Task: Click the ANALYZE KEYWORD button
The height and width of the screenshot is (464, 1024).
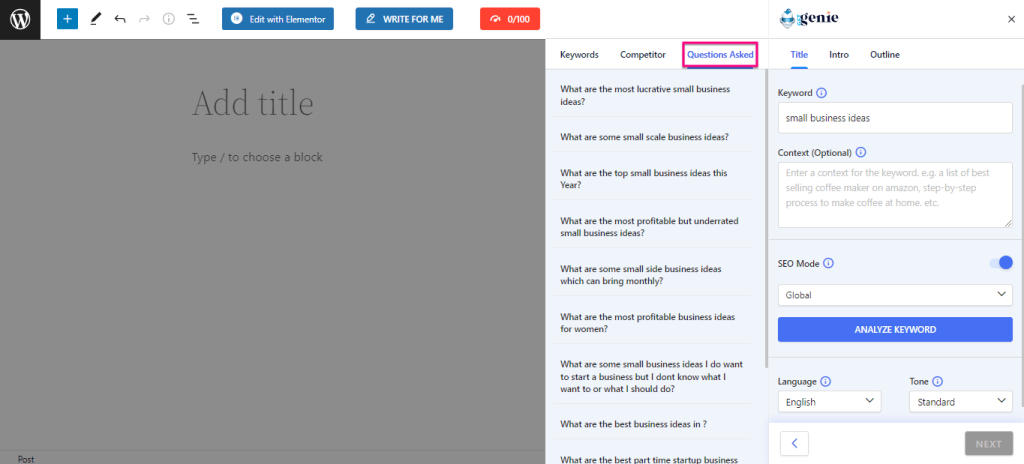Action: pos(895,329)
